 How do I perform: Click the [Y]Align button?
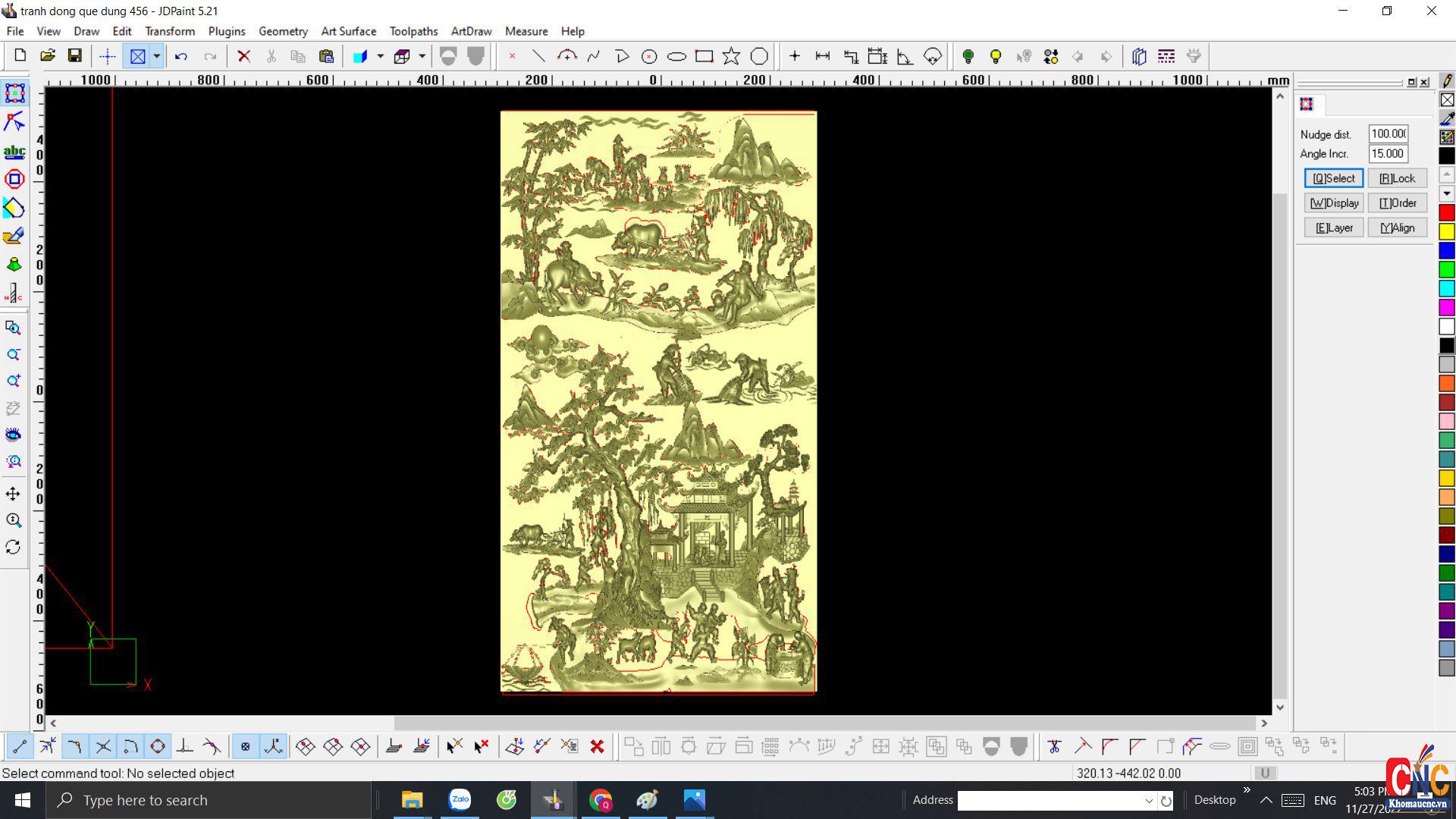click(x=1397, y=227)
